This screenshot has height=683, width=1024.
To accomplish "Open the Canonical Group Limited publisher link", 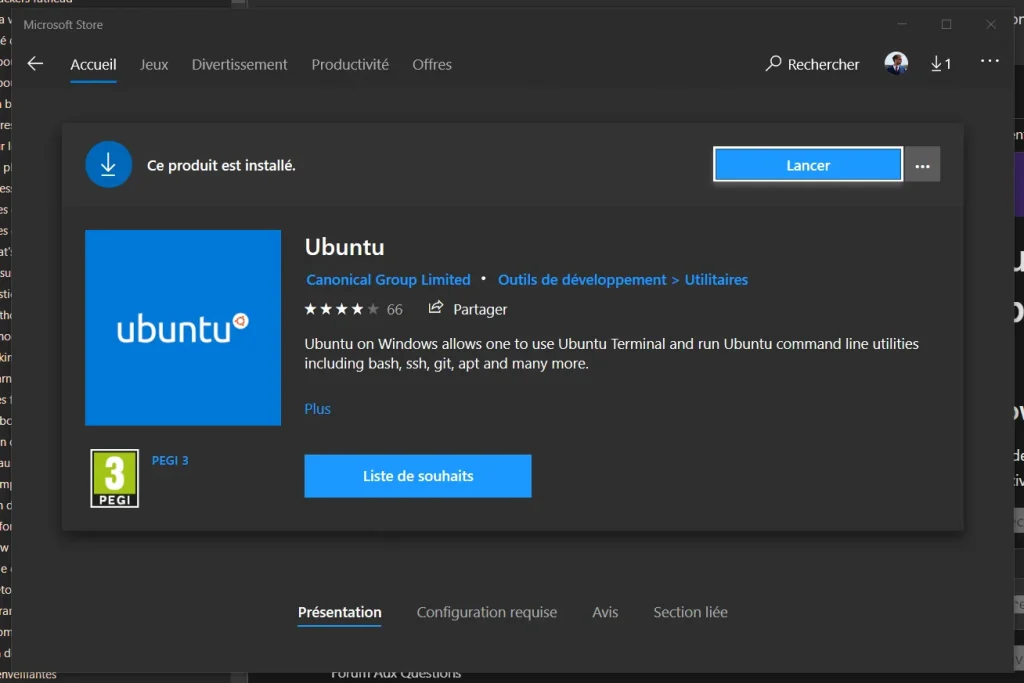I will tap(389, 279).
